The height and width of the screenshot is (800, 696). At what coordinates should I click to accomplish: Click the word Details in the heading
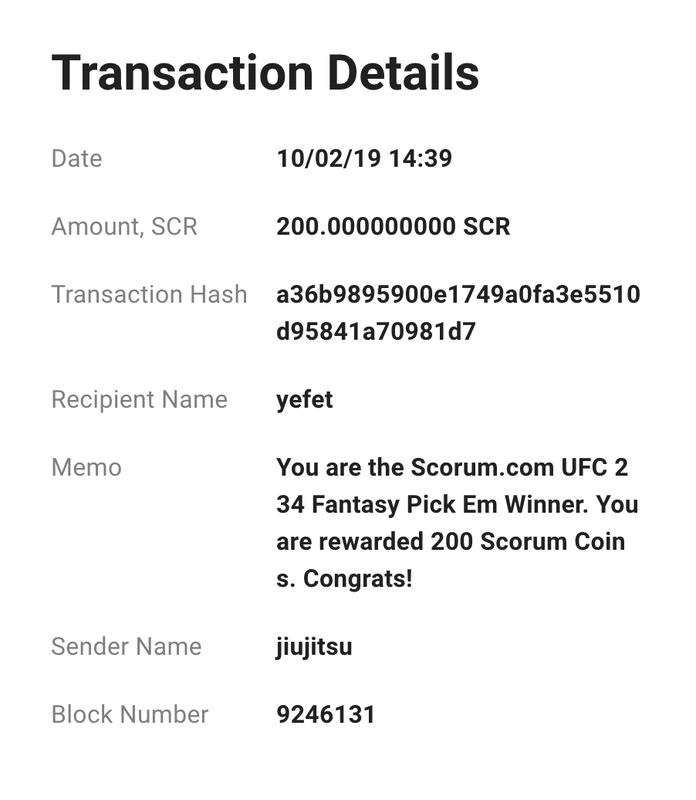tap(403, 73)
